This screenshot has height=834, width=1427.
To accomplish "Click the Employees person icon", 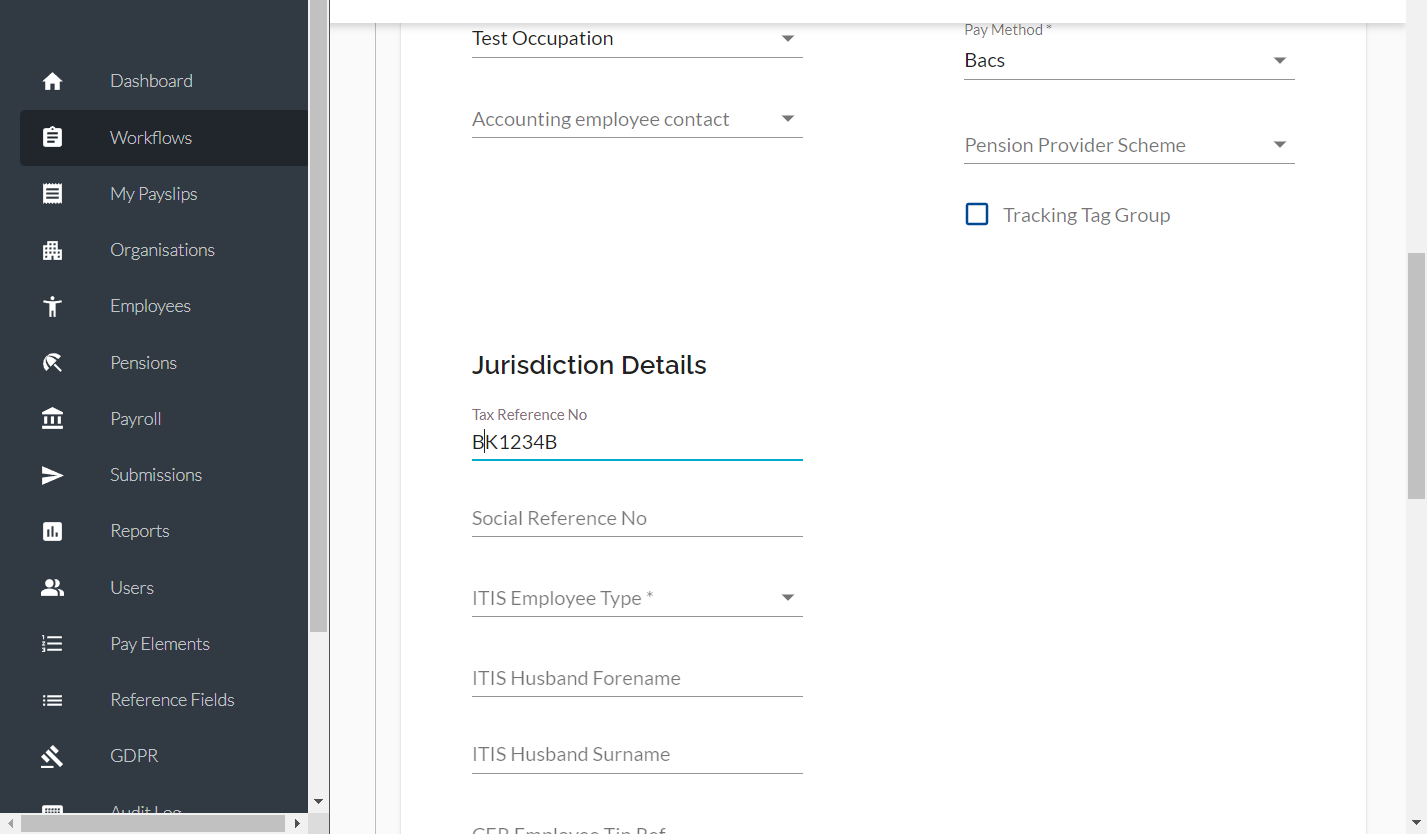I will tap(53, 306).
